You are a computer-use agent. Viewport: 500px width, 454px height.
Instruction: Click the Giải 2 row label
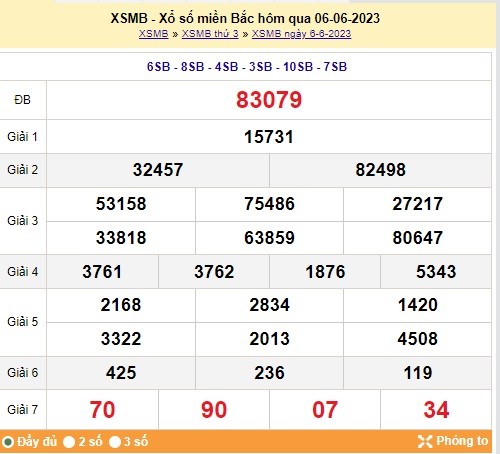(x=22, y=170)
